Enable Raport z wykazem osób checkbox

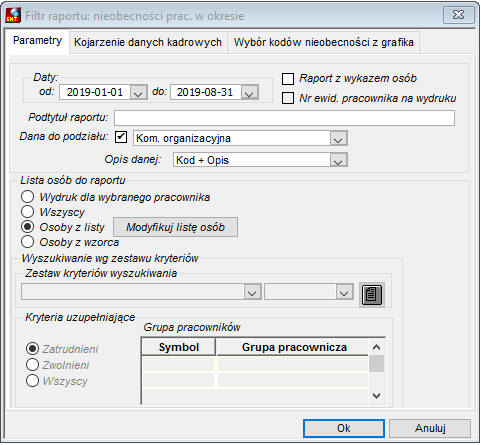(288, 79)
